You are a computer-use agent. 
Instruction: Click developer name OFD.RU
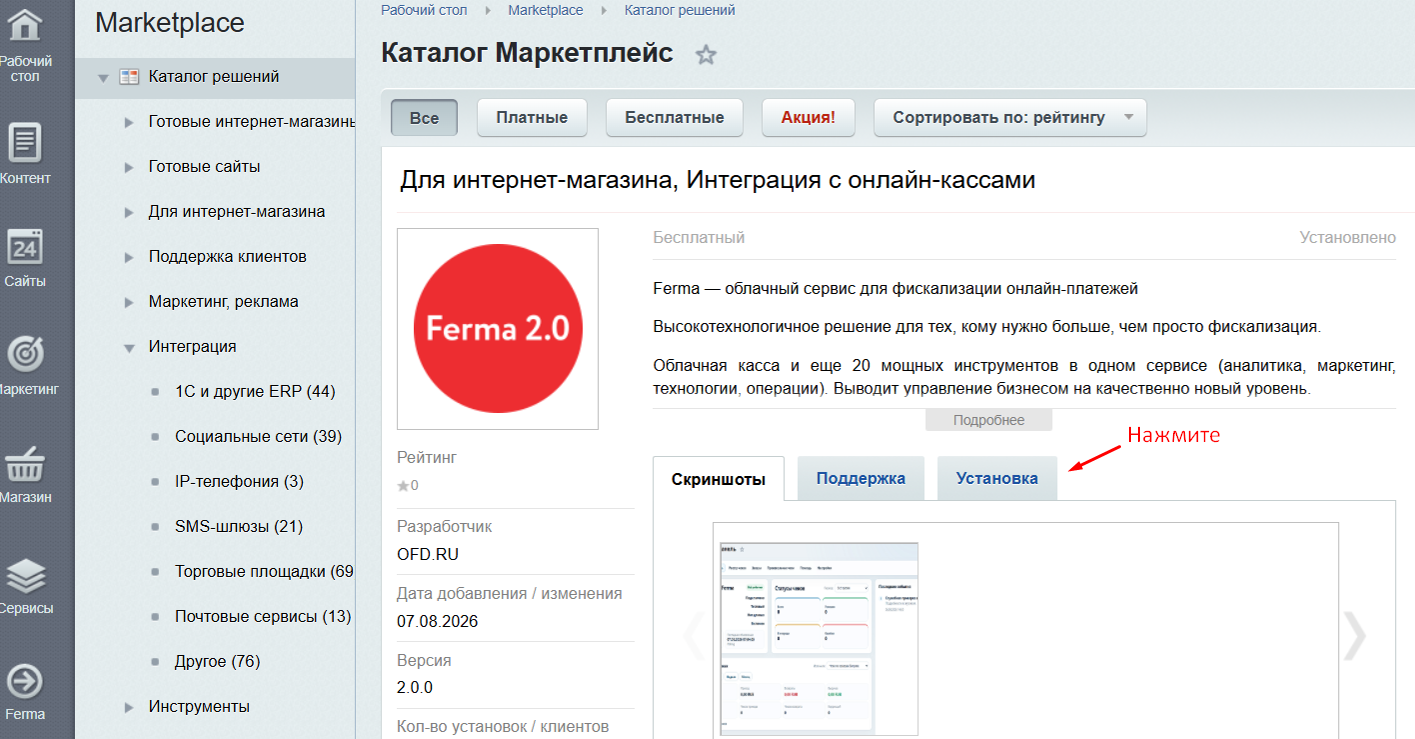point(428,554)
